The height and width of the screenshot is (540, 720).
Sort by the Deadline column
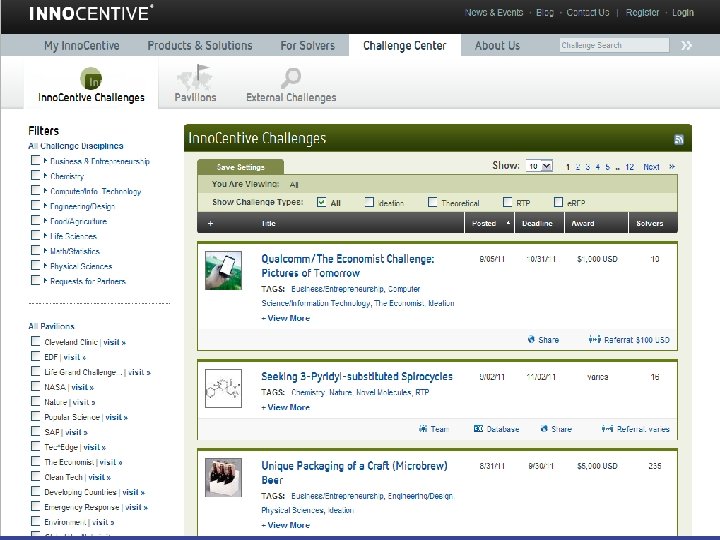point(539,223)
